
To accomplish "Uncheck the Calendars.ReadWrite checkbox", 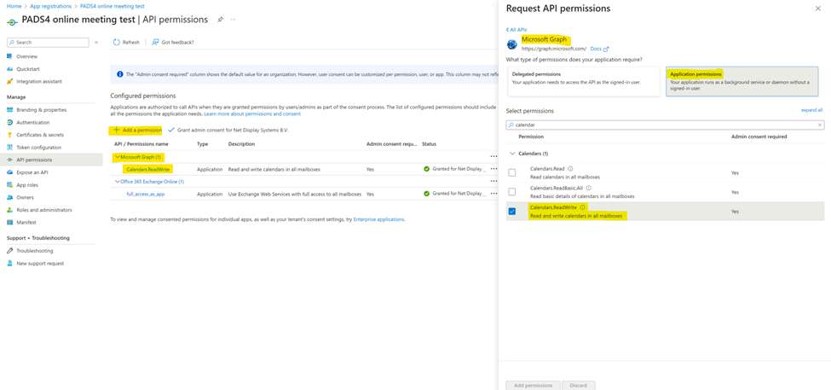I will pos(511,211).
